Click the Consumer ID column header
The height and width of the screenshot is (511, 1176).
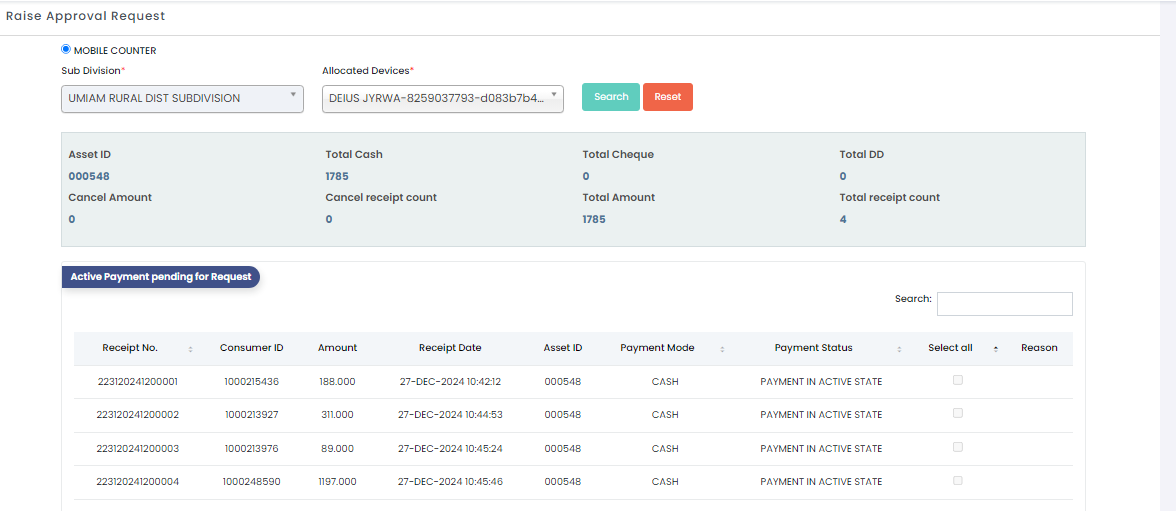[251, 348]
